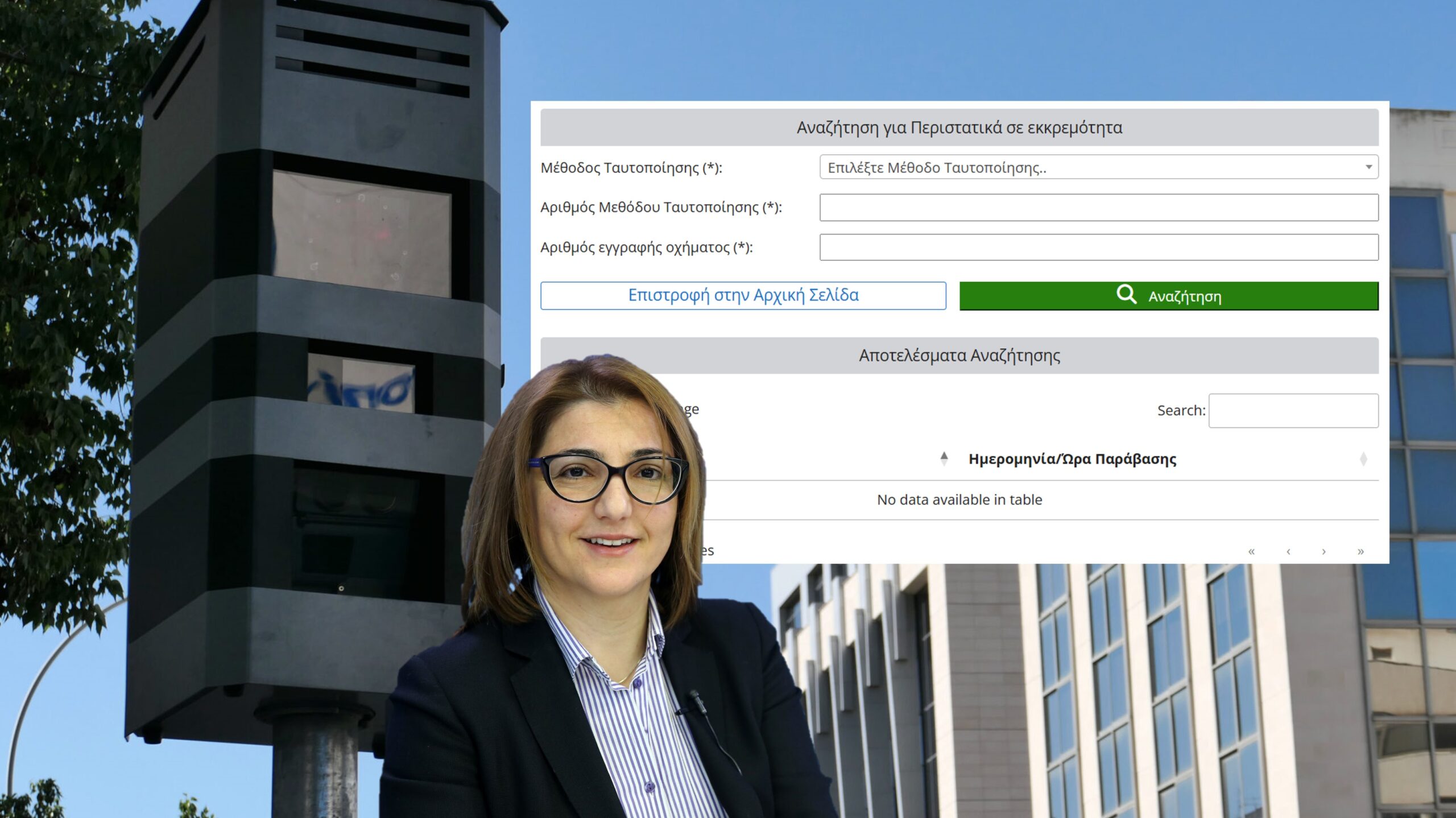This screenshot has width=1456, height=818.
Task: Click the Search: label beside the table filter
Action: pos(1181,411)
